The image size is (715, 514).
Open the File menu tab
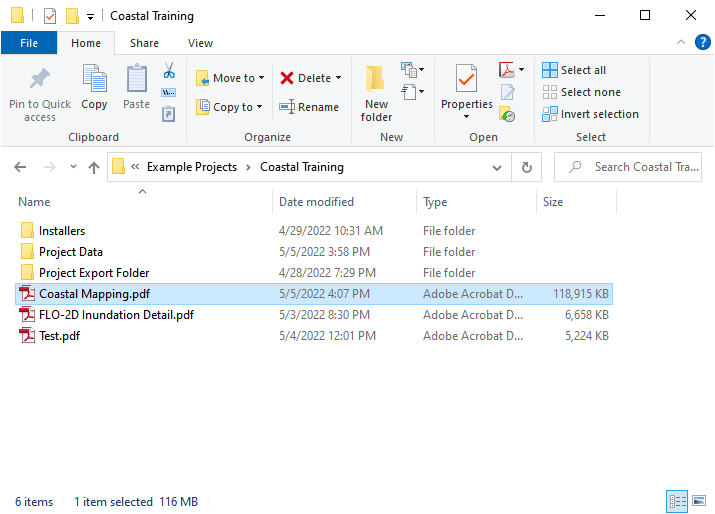coord(29,43)
